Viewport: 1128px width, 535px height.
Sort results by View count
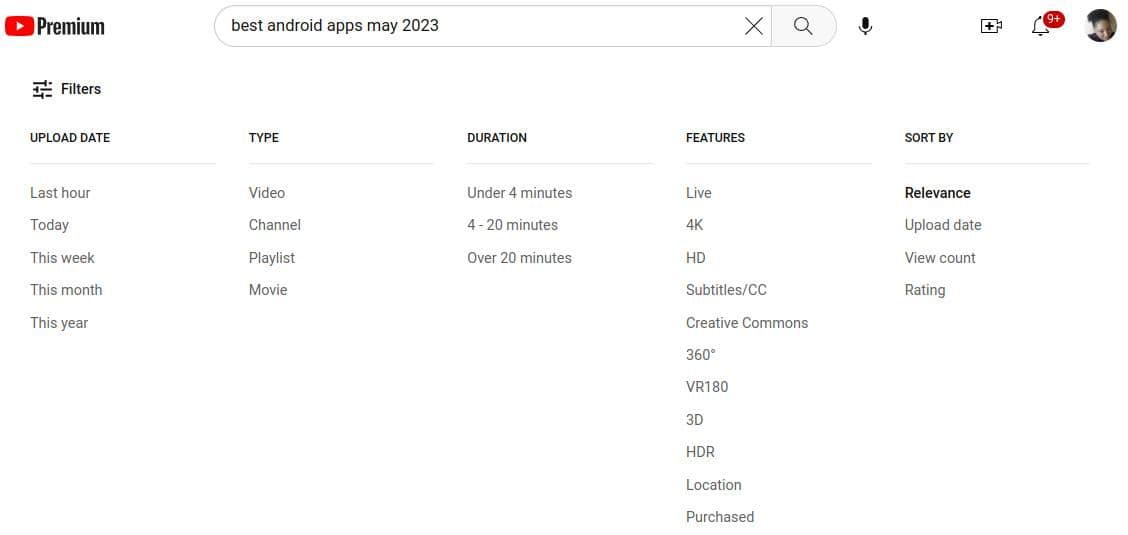(940, 257)
